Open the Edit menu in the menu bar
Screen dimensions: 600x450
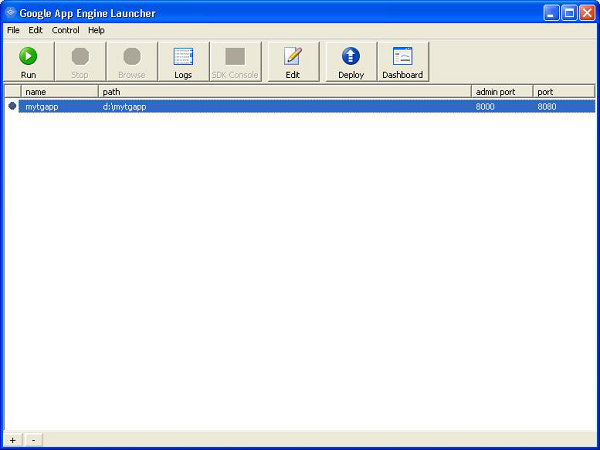(x=35, y=30)
